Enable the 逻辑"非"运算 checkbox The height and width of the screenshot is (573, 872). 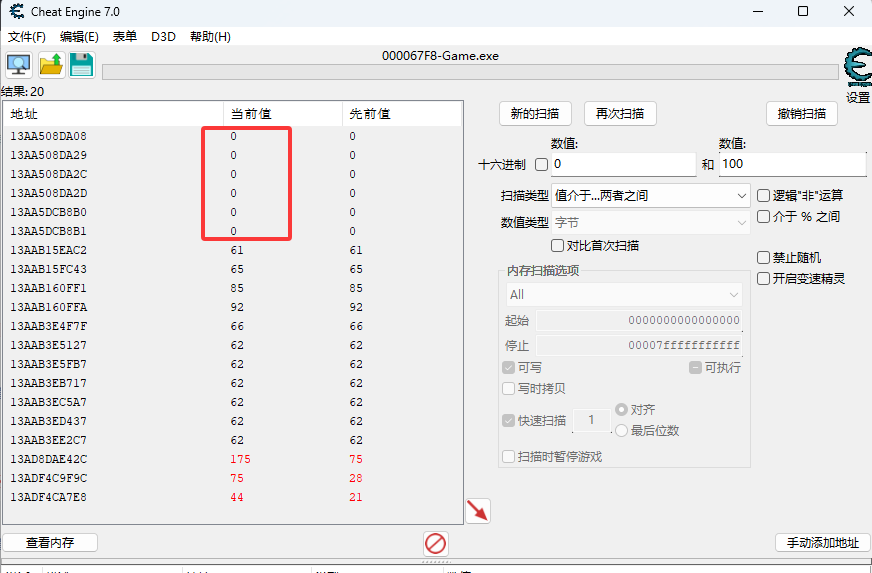(764, 195)
